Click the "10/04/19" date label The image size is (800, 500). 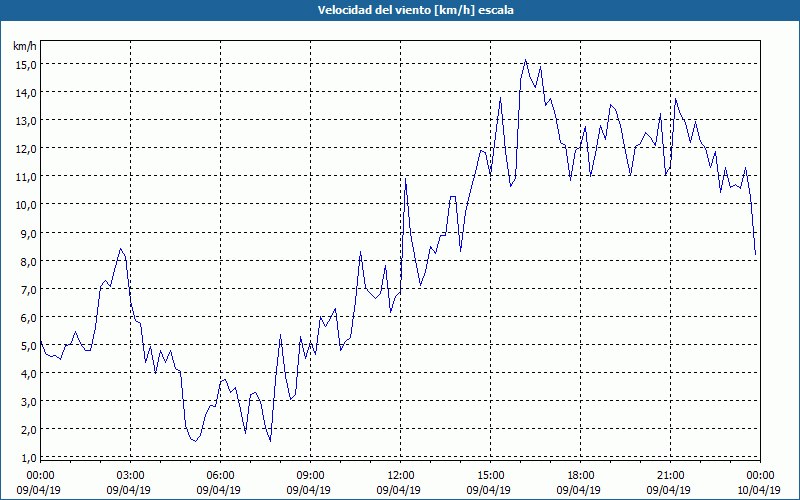pyautogui.click(x=759, y=490)
